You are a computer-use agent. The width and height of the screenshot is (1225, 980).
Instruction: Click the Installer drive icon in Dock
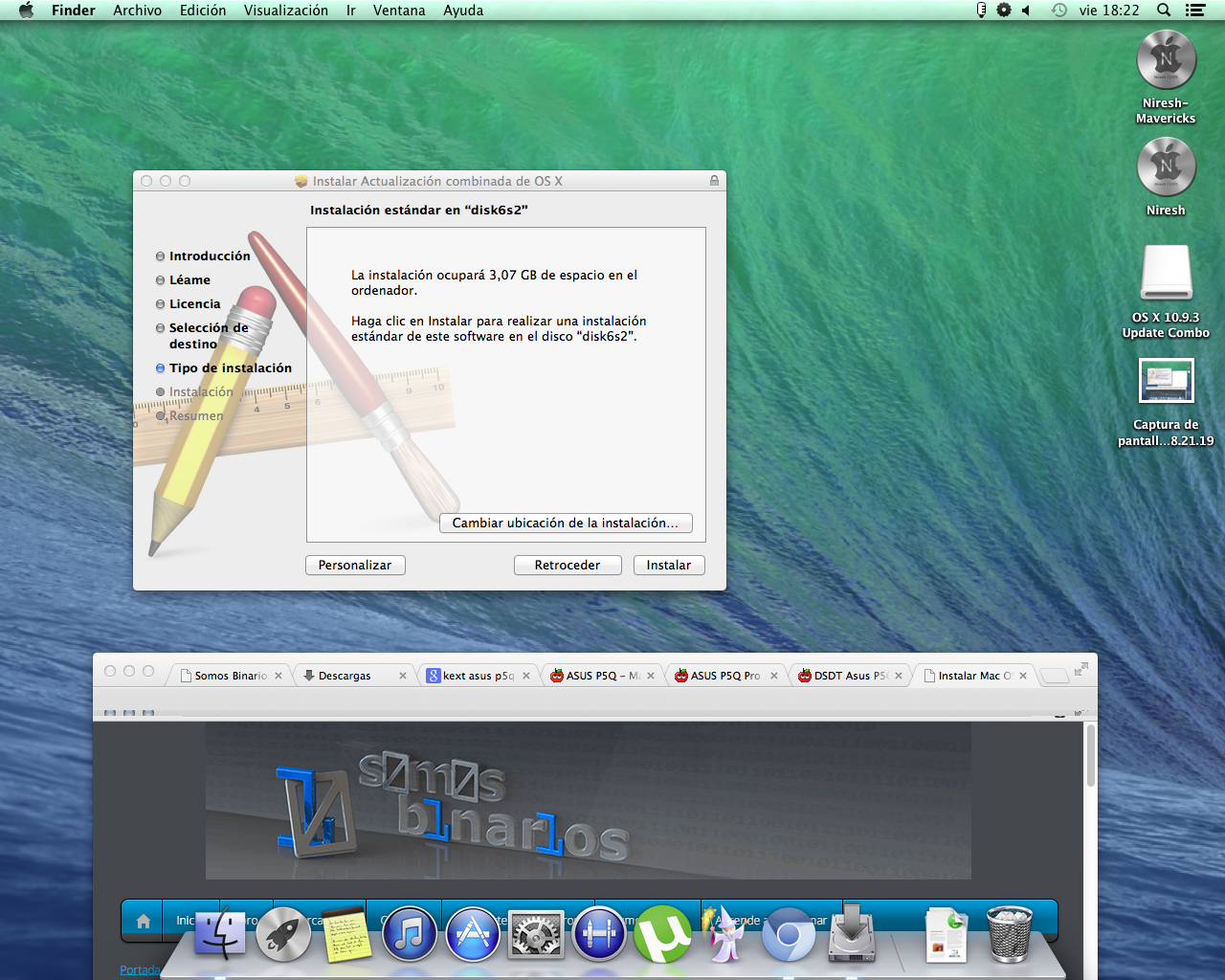pyautogui.click(x=852, y=933)
